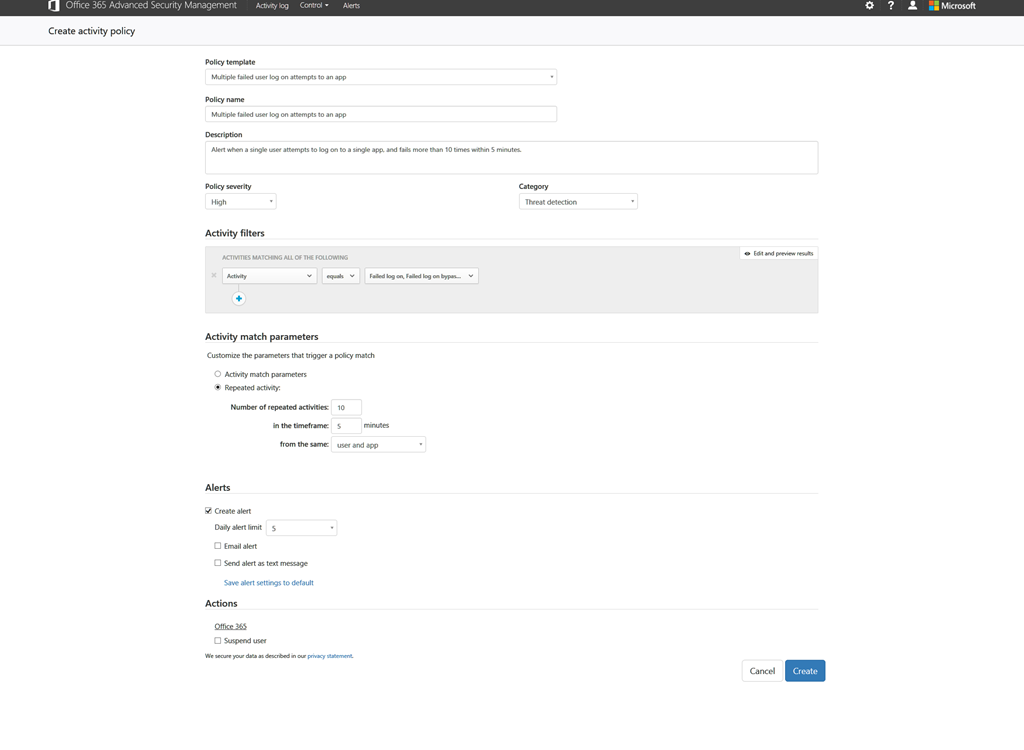Enable the Email alert checkbox
Image resolution: width=1024 pixels, height=750 pixels.
(x=218, y=546)
